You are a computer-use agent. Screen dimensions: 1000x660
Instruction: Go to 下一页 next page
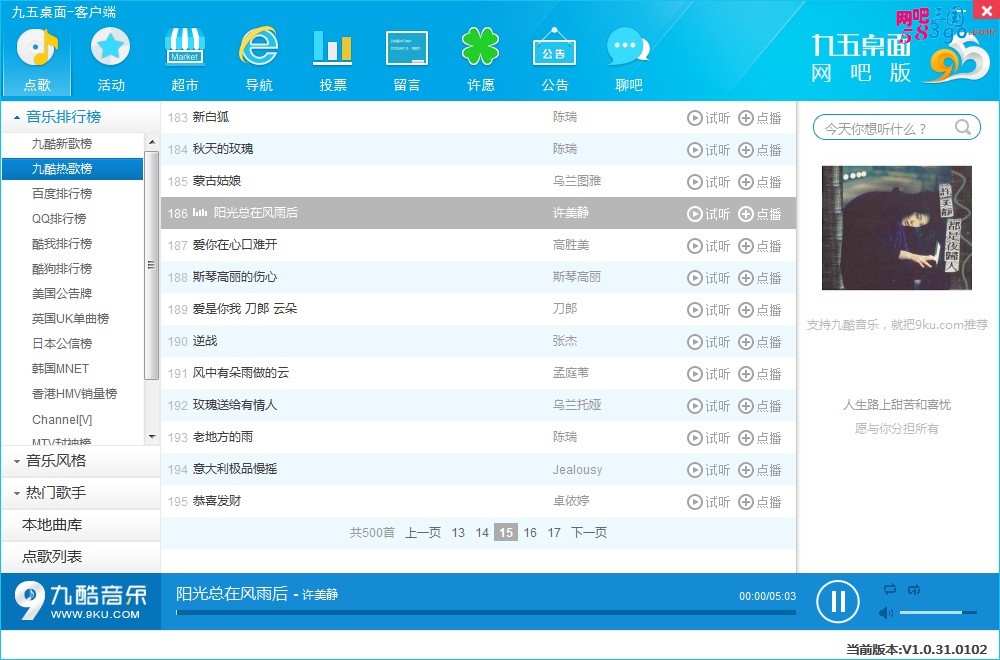click(589, 532)
